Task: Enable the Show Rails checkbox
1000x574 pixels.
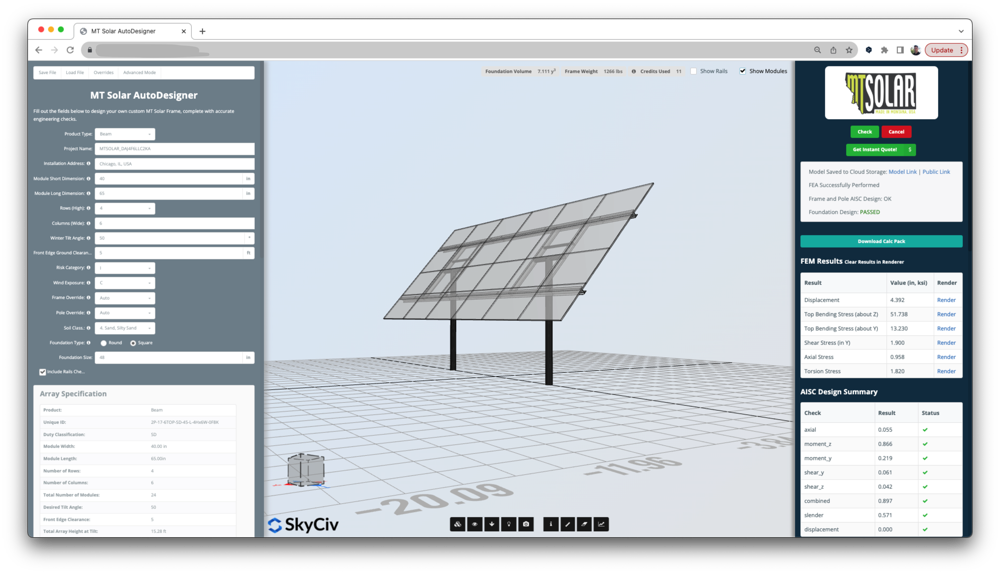Action: point(693,72)
